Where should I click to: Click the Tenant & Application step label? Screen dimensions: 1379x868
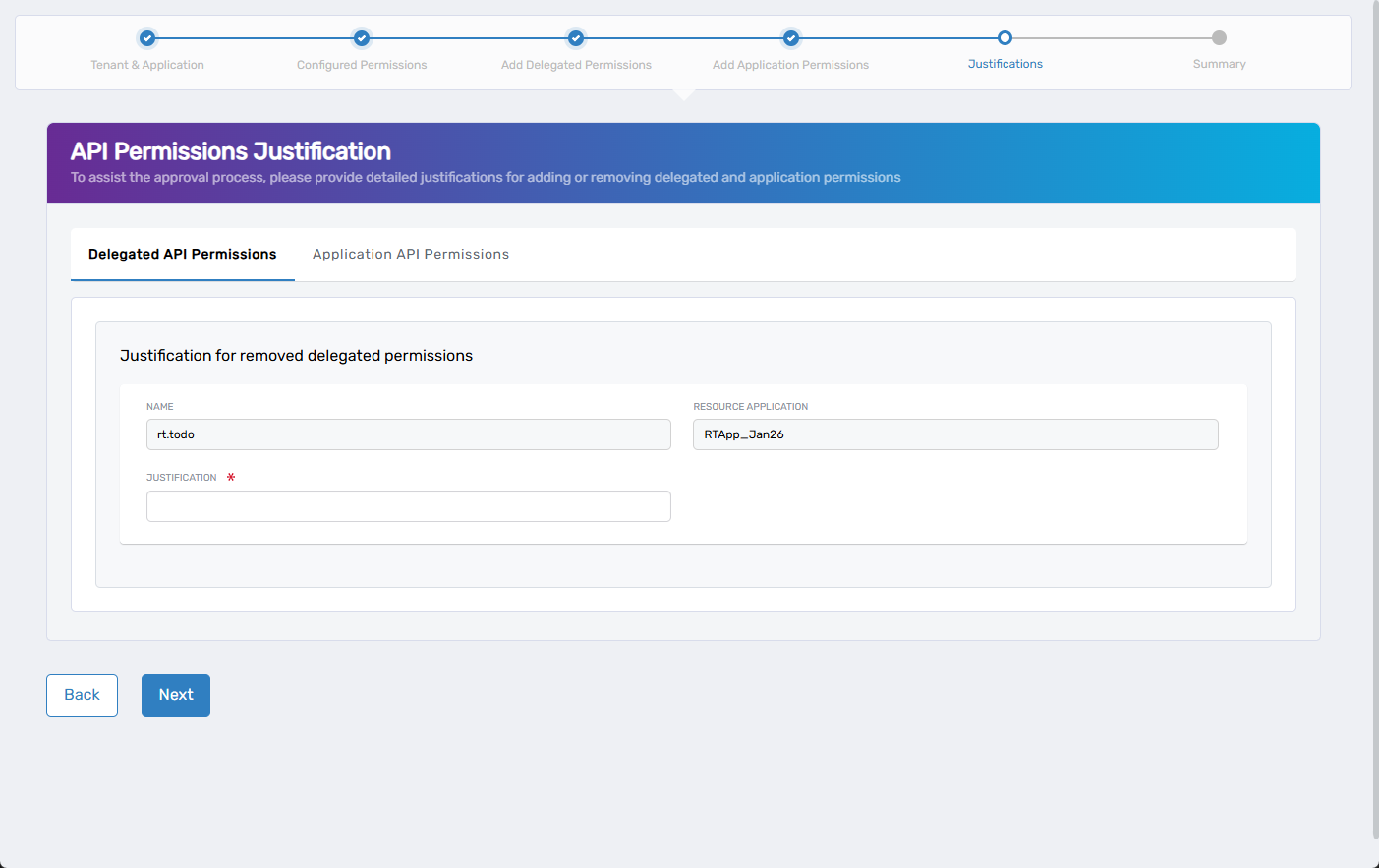pos(146,64)
